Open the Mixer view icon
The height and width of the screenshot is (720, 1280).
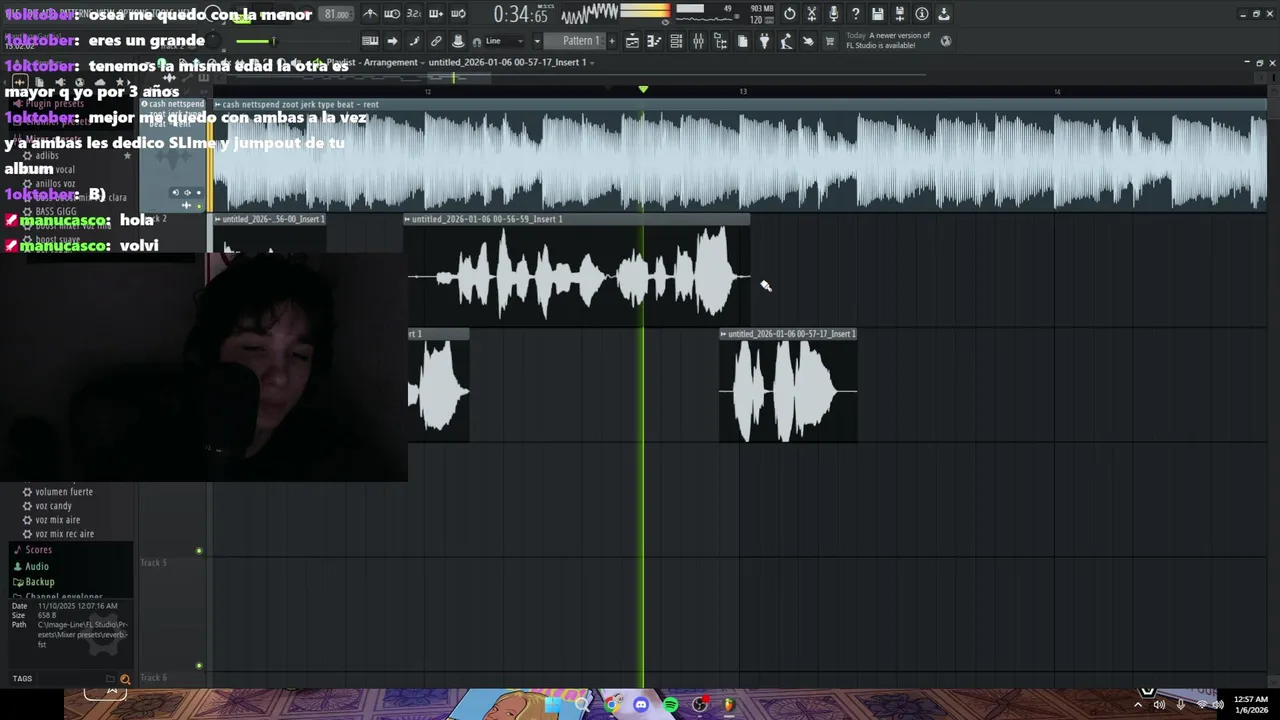pos(698,41)
